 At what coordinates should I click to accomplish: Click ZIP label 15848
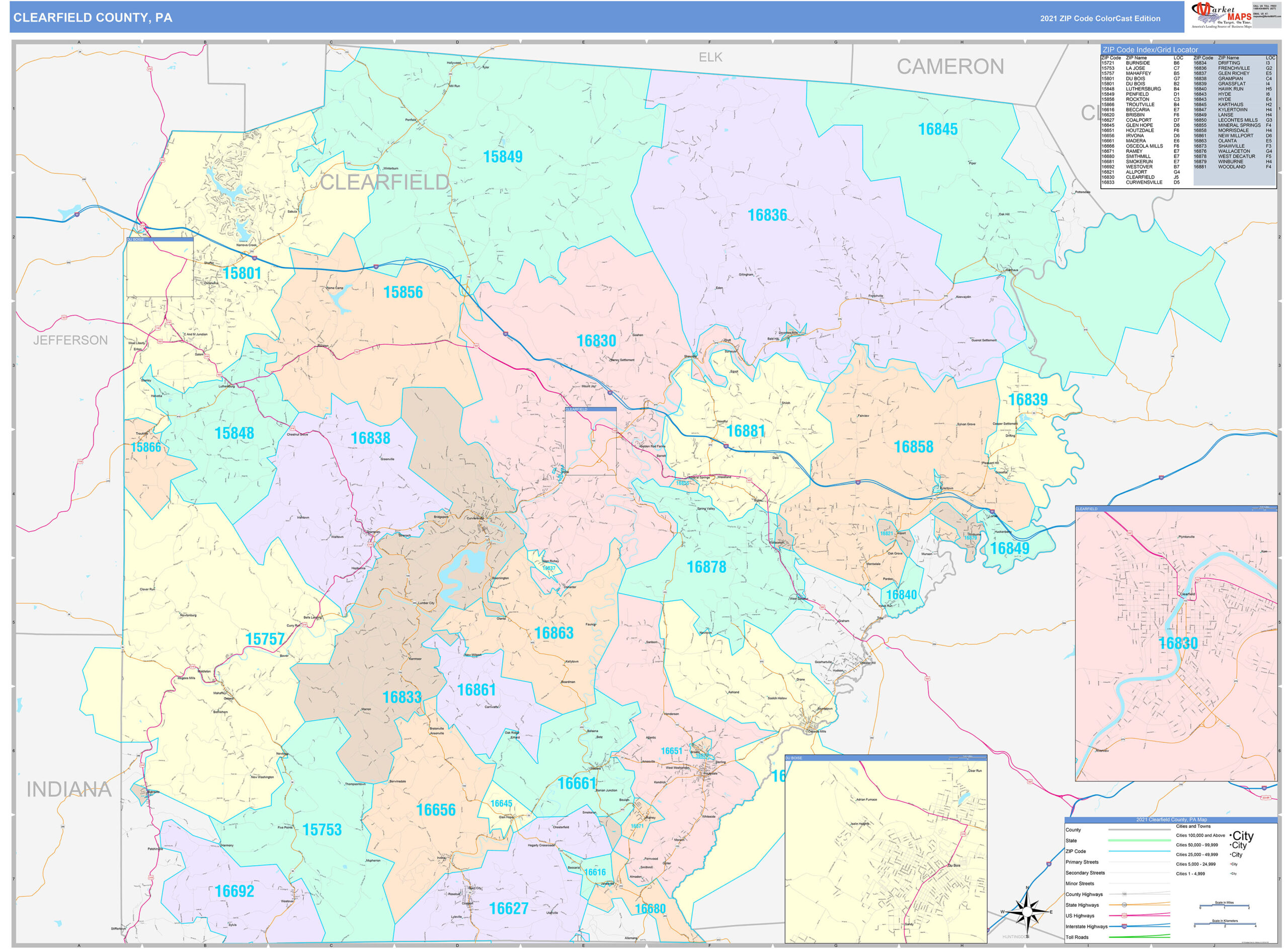pos(234,434)
